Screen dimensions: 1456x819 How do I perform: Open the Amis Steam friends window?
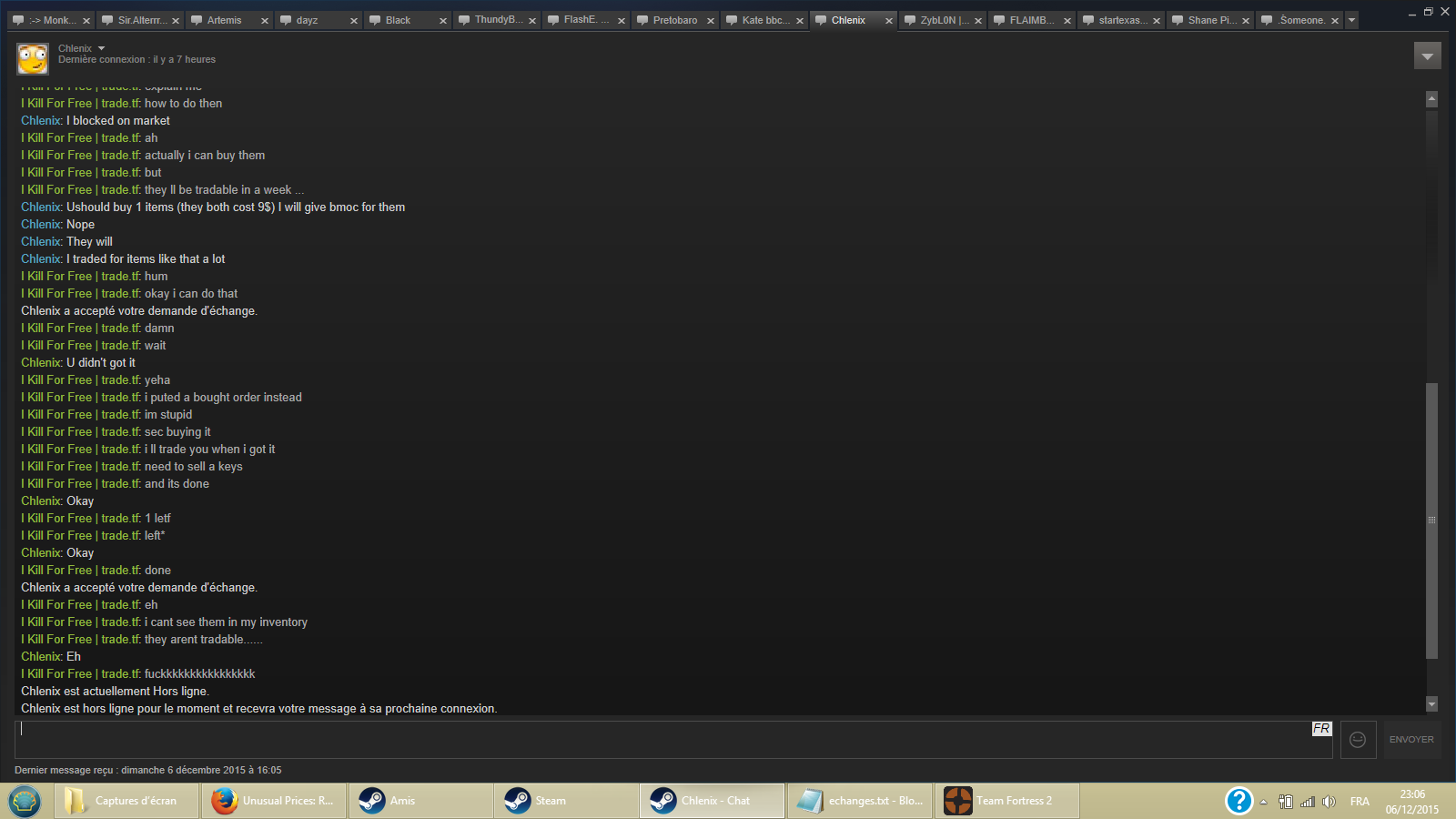tap(420, 801)
